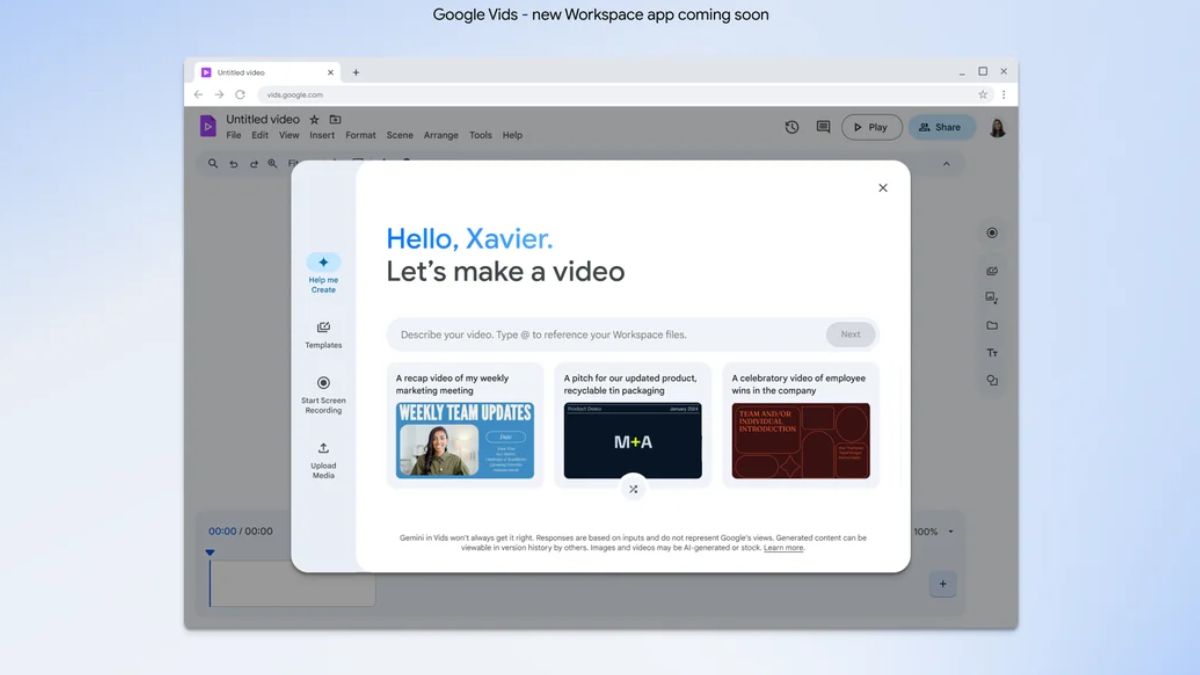Open the version history clock icon
Screen dimensions: 1200x675
[792, 127]
